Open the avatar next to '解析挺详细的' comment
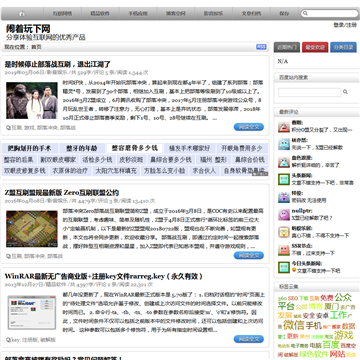This screenshot has height=360, width=360. tap(284, 162)
